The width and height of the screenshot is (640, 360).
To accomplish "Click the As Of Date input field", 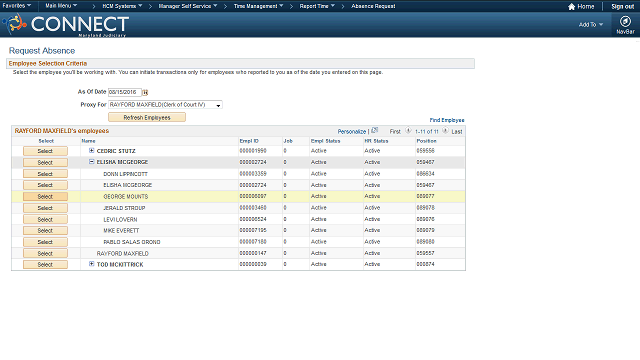I will point(124,92).
